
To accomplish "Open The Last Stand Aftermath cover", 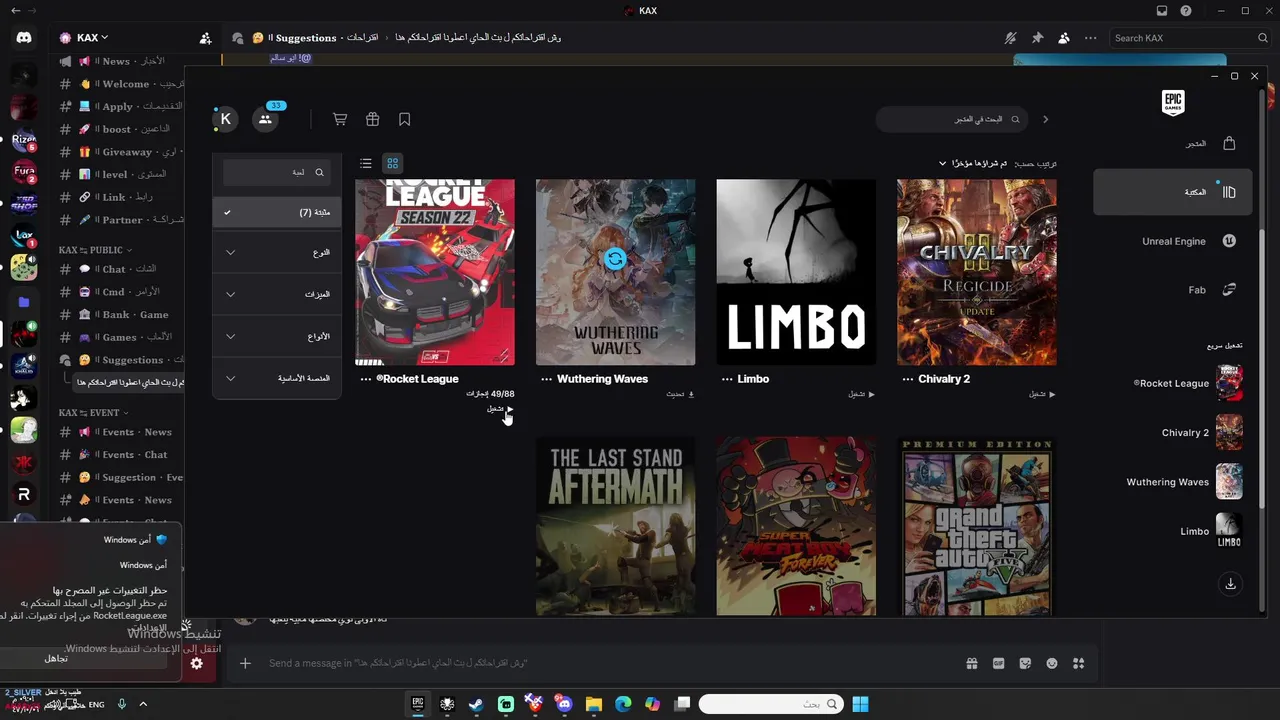I will click(x=615, y=526).
